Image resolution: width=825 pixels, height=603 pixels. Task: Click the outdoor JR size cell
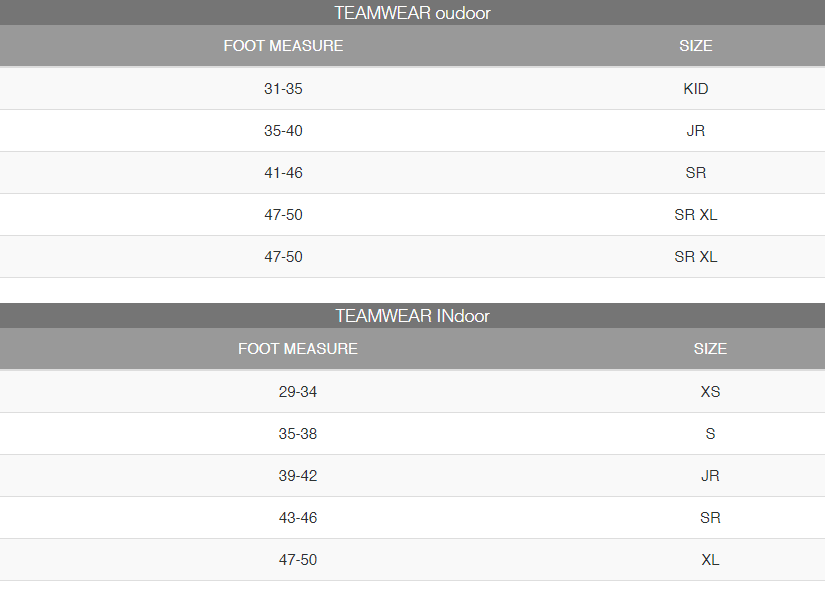coord(696,130)
